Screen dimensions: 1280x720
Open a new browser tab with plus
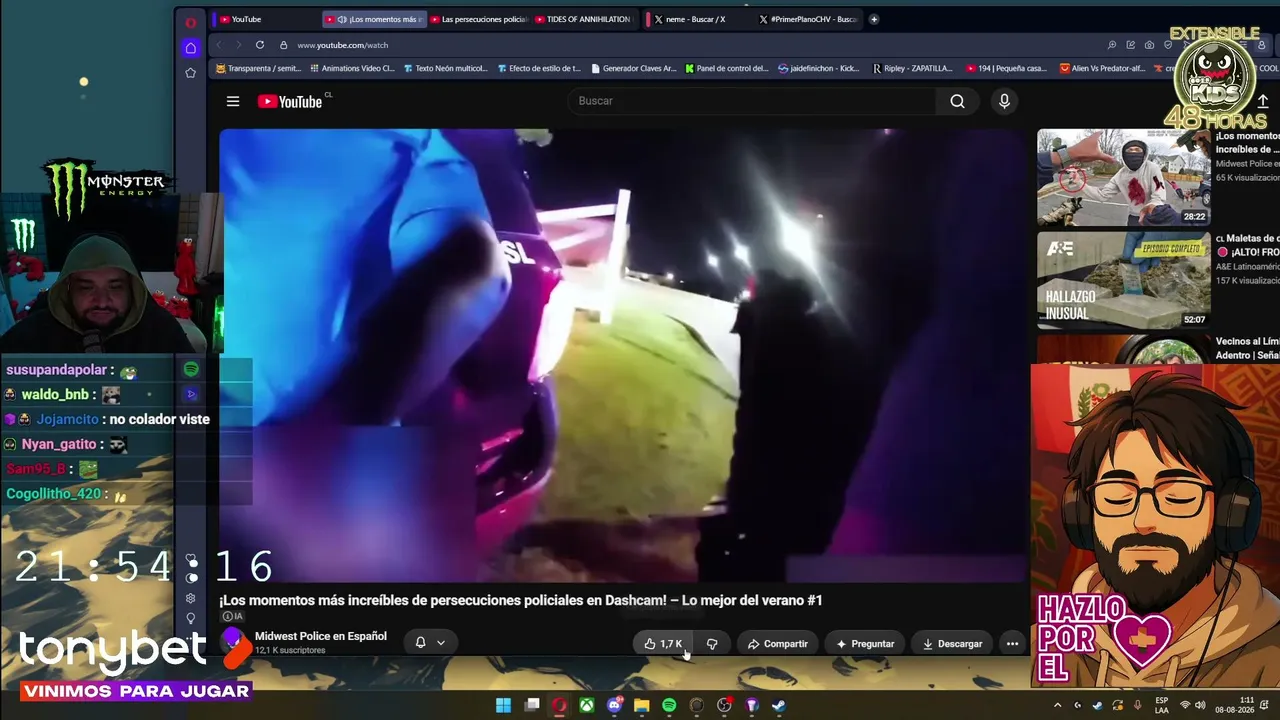874,19
